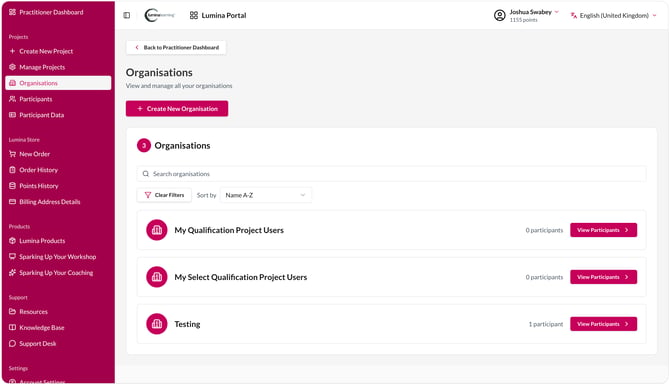Open Manage Projects in sidebar
Image resolution: width=670 pixels, height=385 pixels.
(x=37, y=67)
